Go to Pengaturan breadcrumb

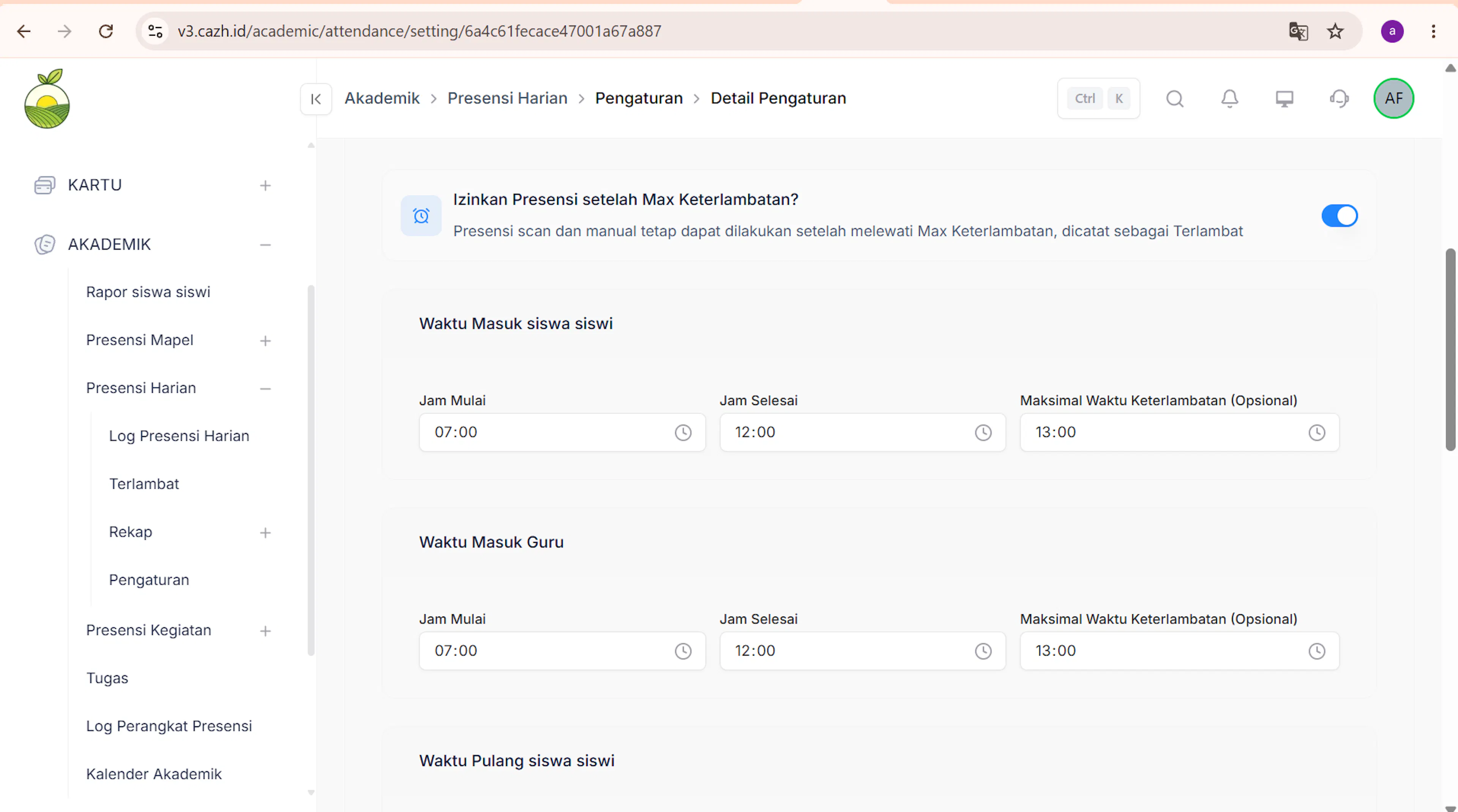[x=639, y=98]
